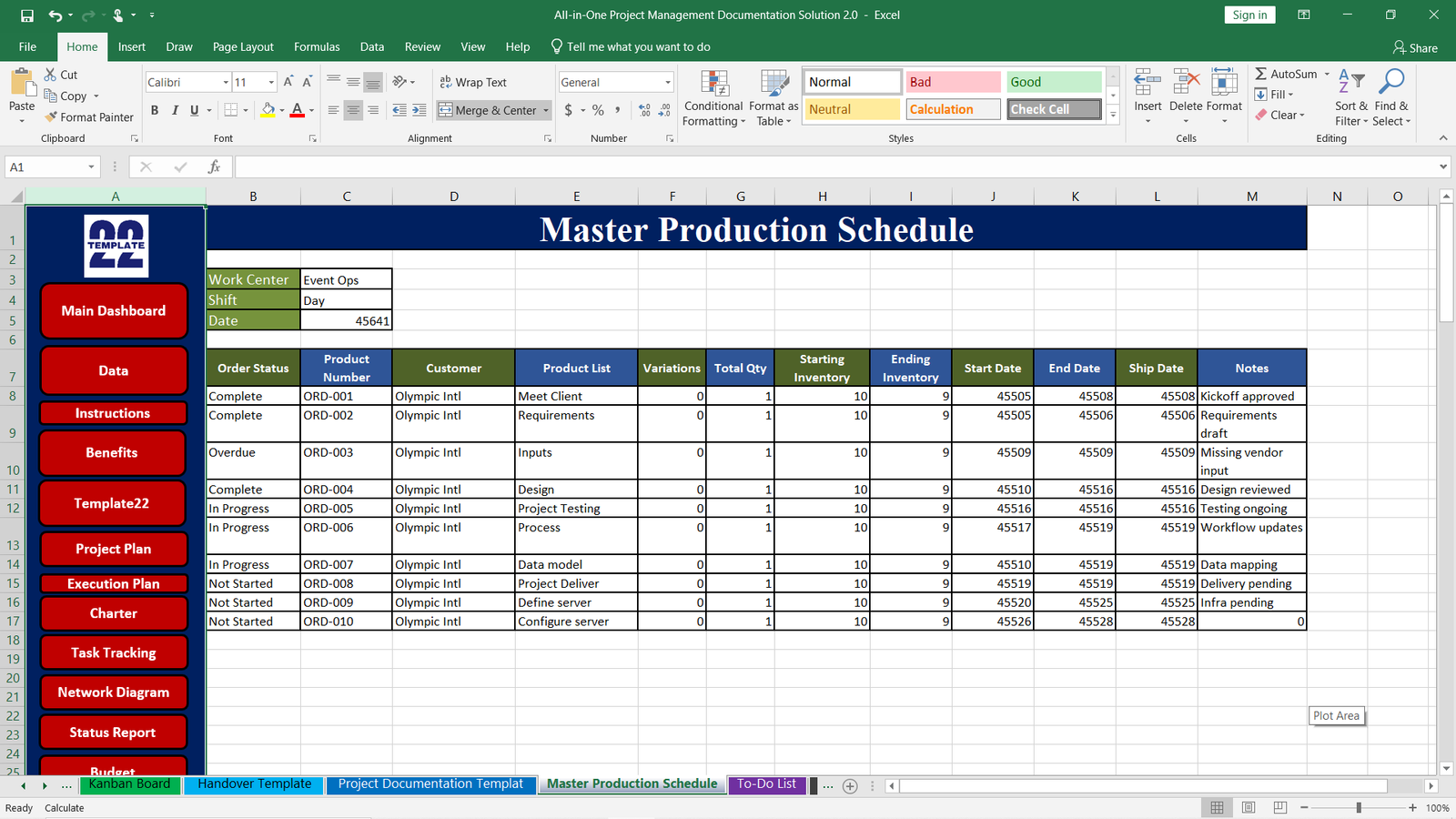The width and height of the screenshot is (1456, 819).
Task: Apply Percent Style with the percent icon
Action: (x=598, y=110)
